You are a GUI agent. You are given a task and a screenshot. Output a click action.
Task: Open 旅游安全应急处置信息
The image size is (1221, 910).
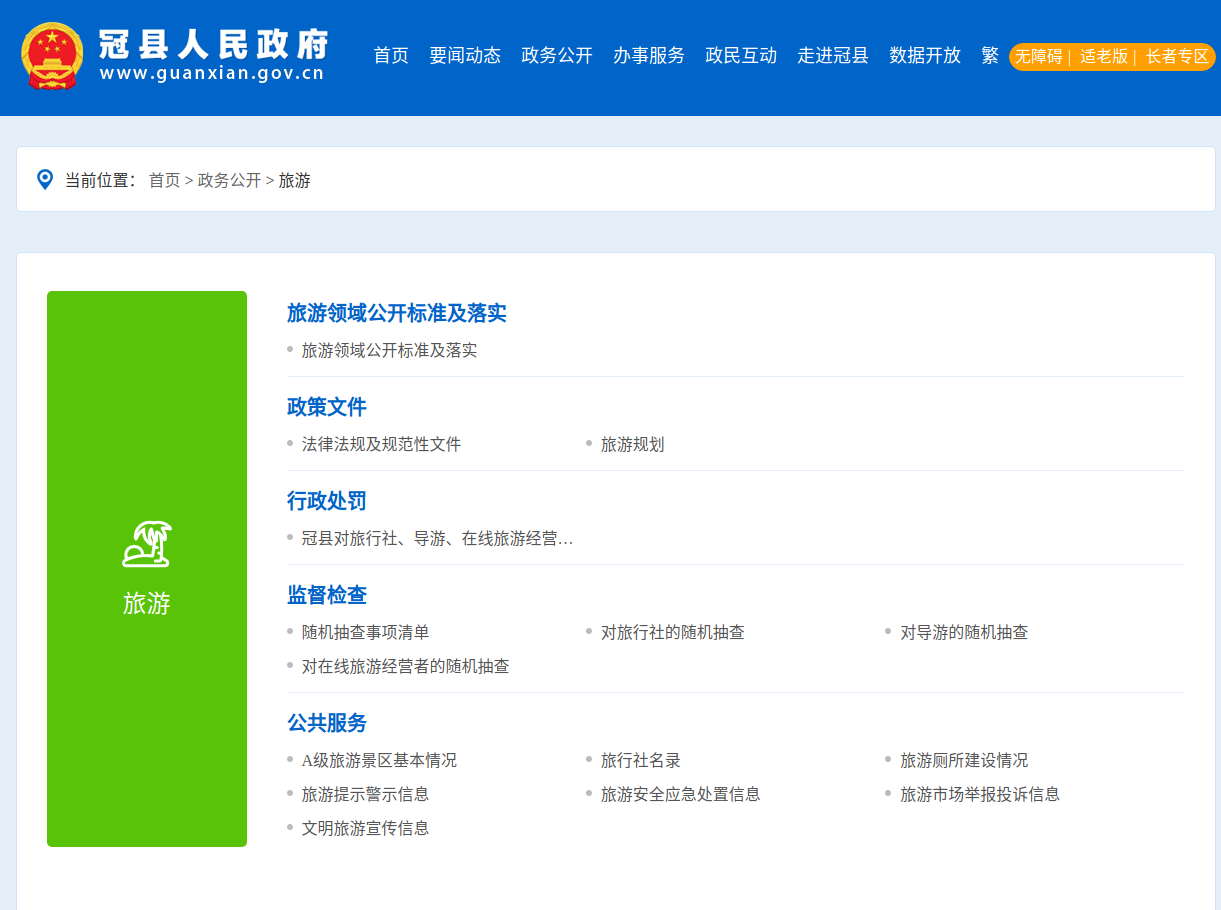(x=680, y=795)
